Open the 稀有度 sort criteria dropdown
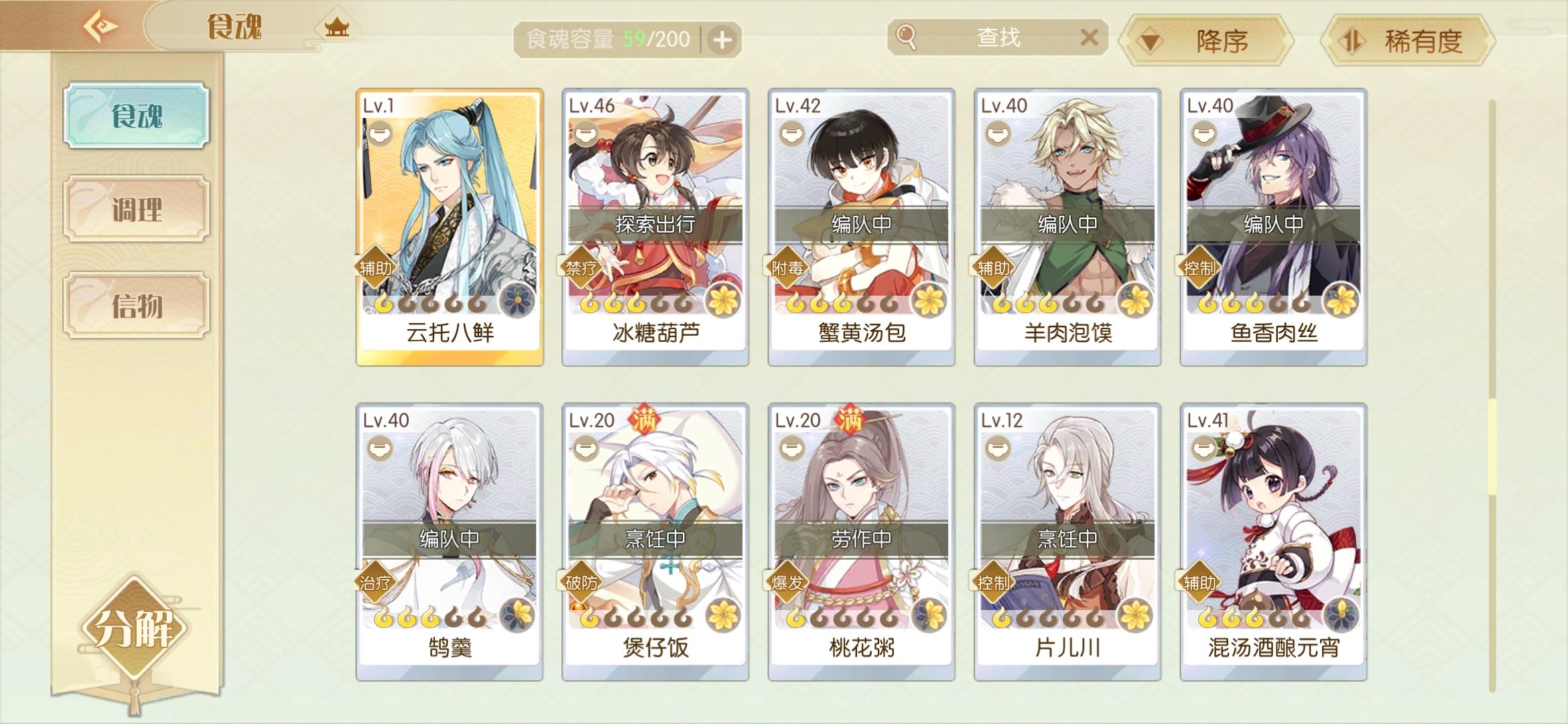 1408,41
